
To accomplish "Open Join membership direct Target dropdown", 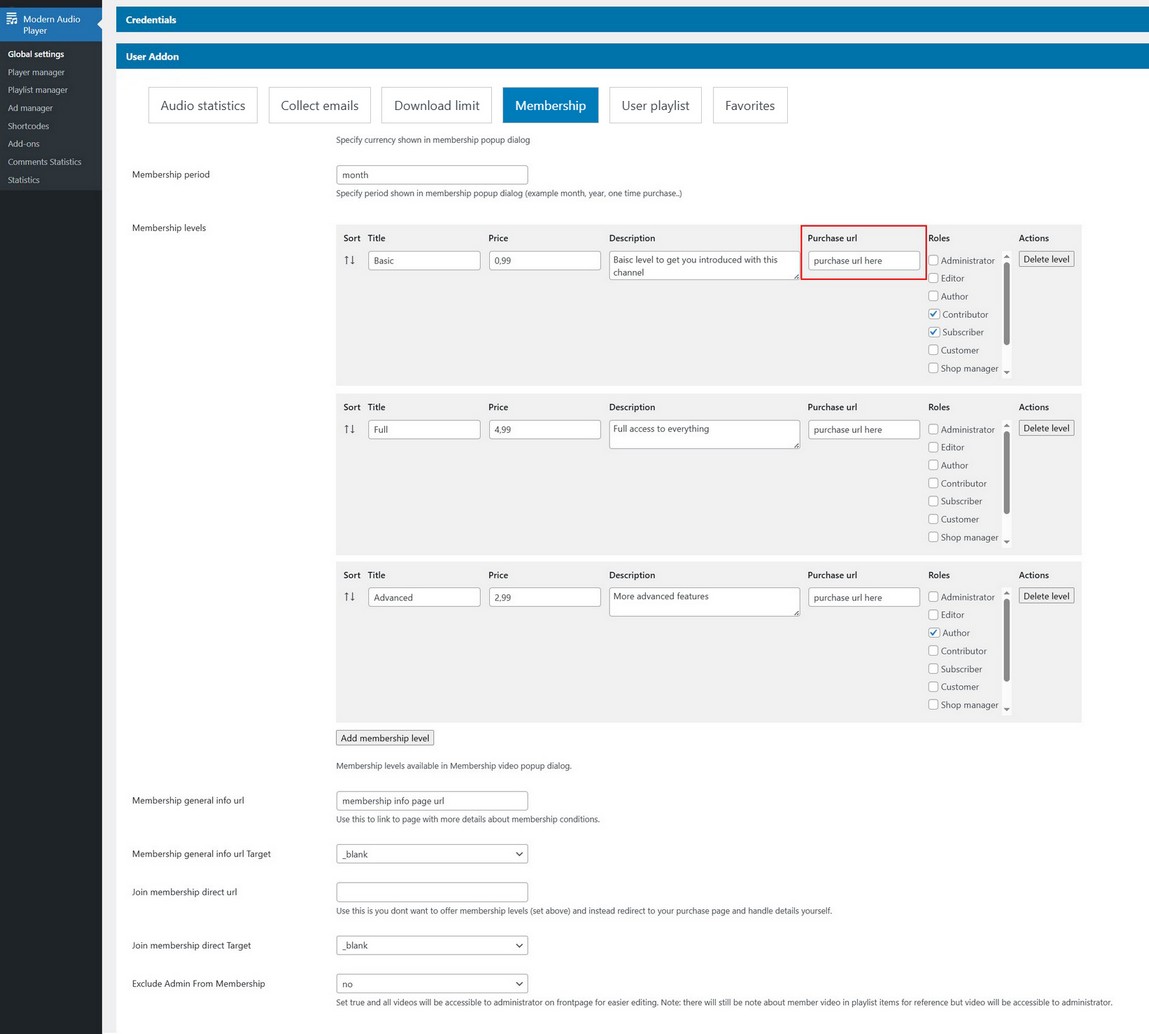I will coord(432,945).
